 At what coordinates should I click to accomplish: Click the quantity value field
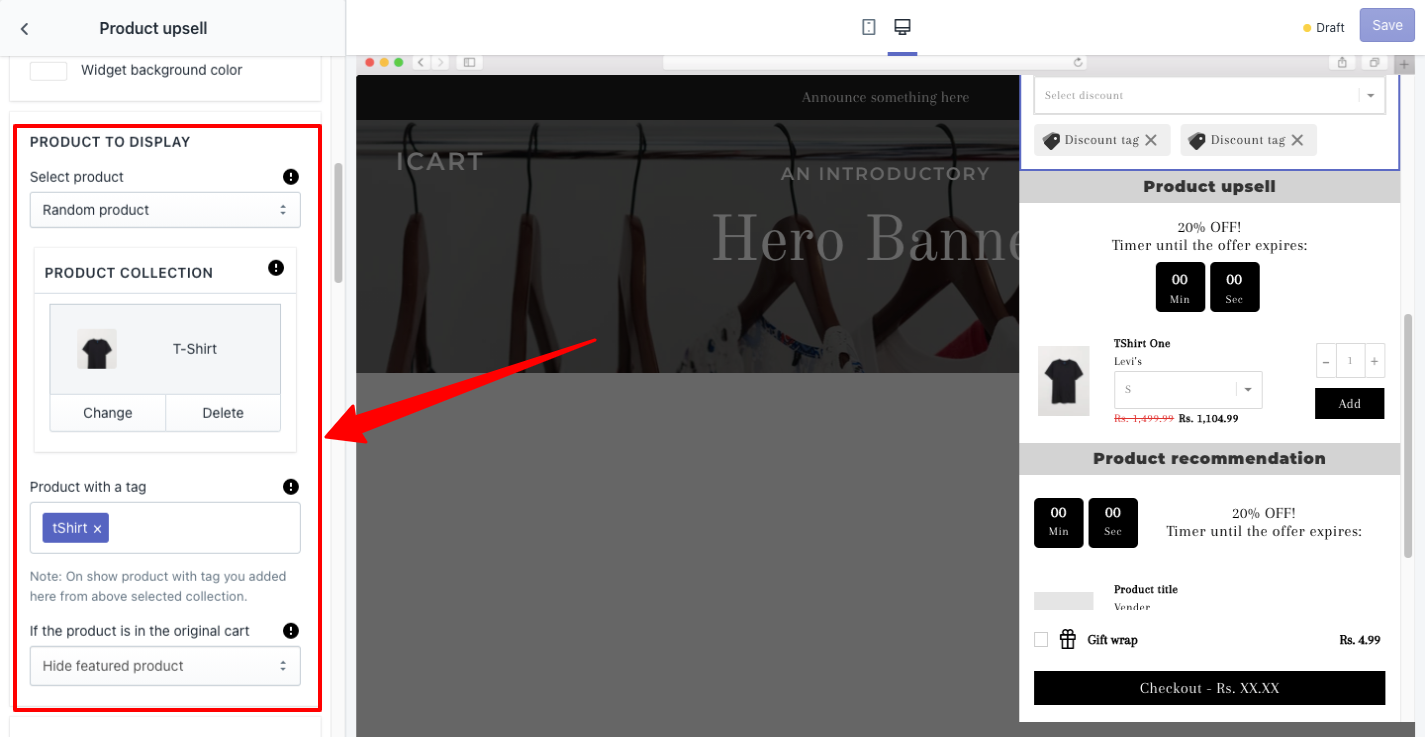1351,360
